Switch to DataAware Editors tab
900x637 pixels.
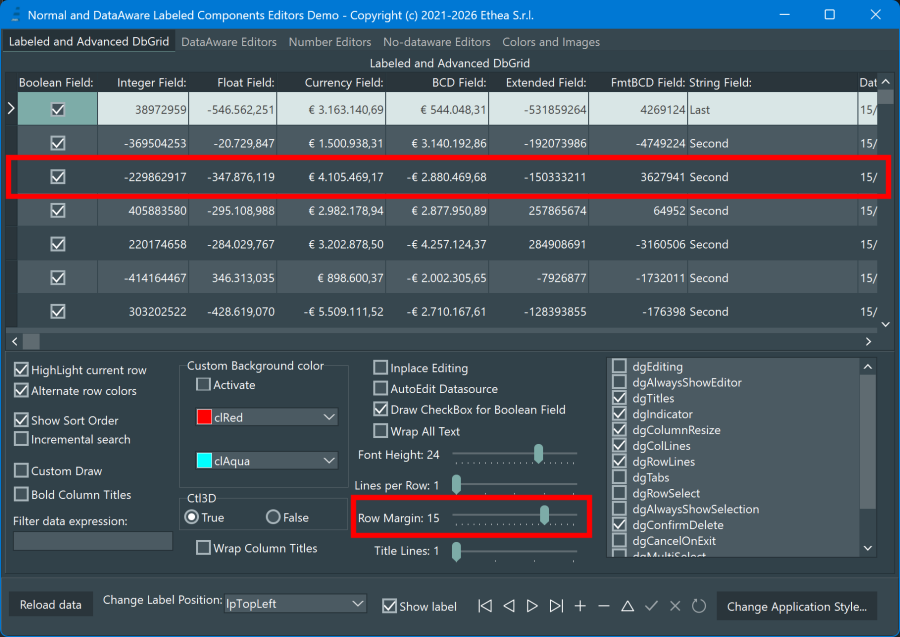(228, 42)
